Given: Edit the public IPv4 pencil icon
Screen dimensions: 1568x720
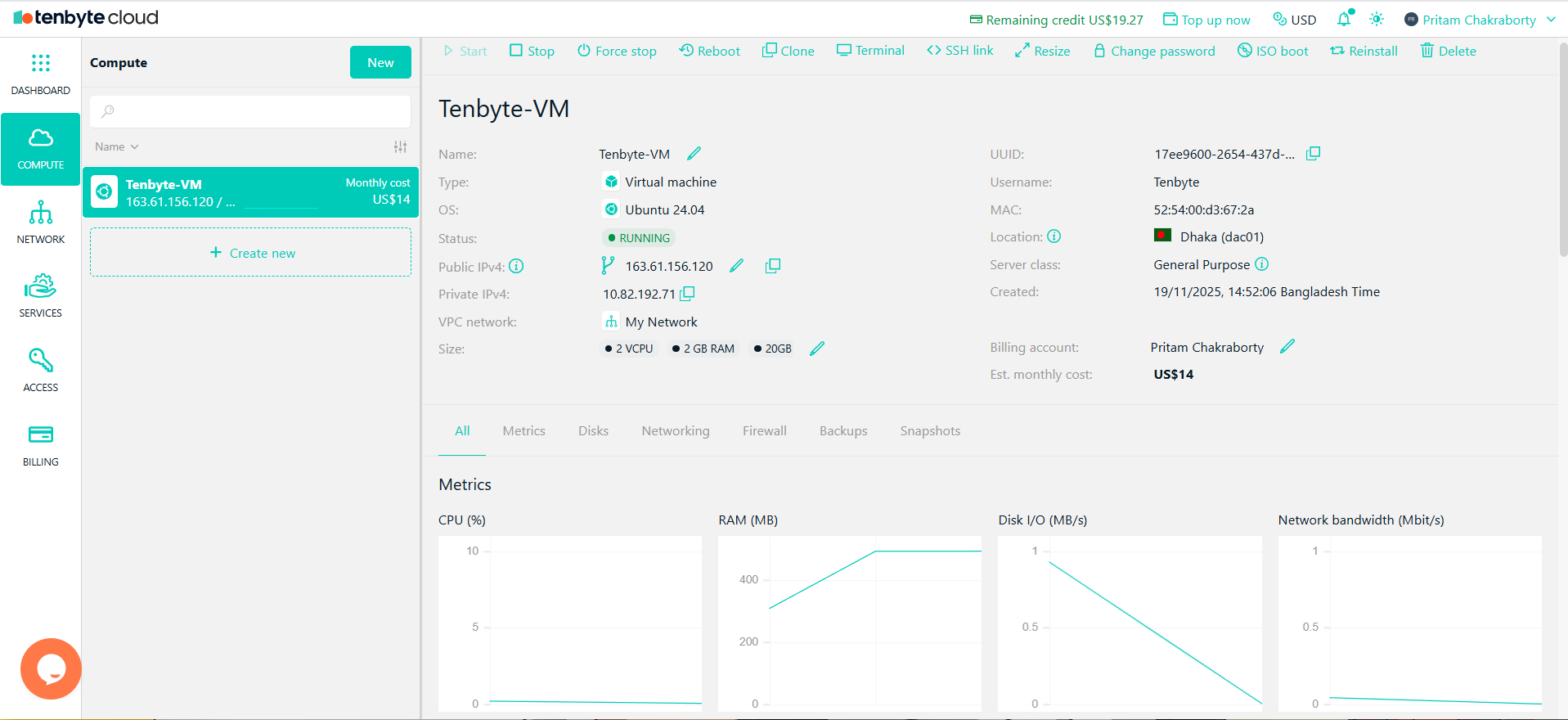Looking at the screenshot, I should tap(737, 265).
